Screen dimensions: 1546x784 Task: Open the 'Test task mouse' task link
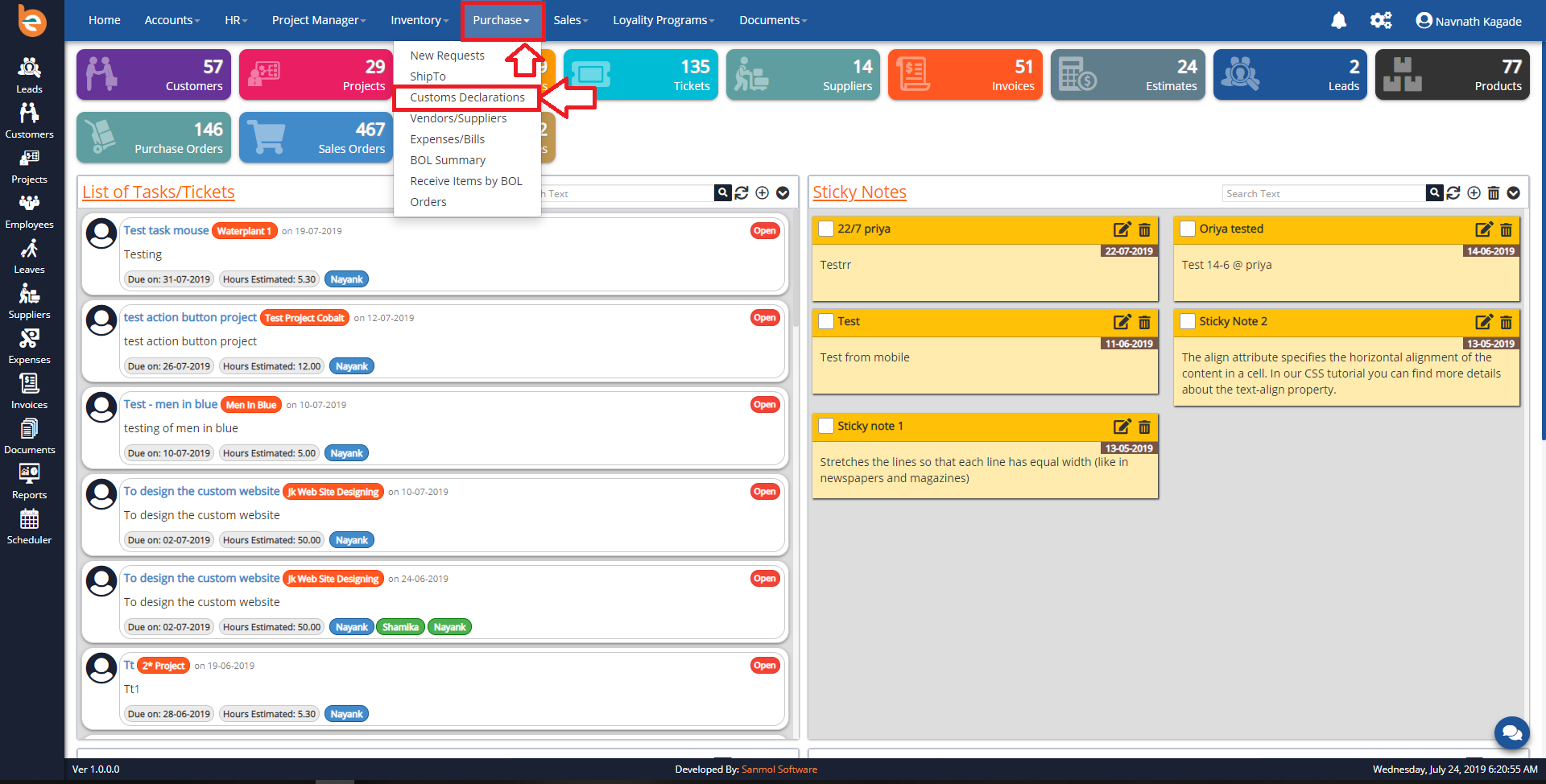coord(166,230)
